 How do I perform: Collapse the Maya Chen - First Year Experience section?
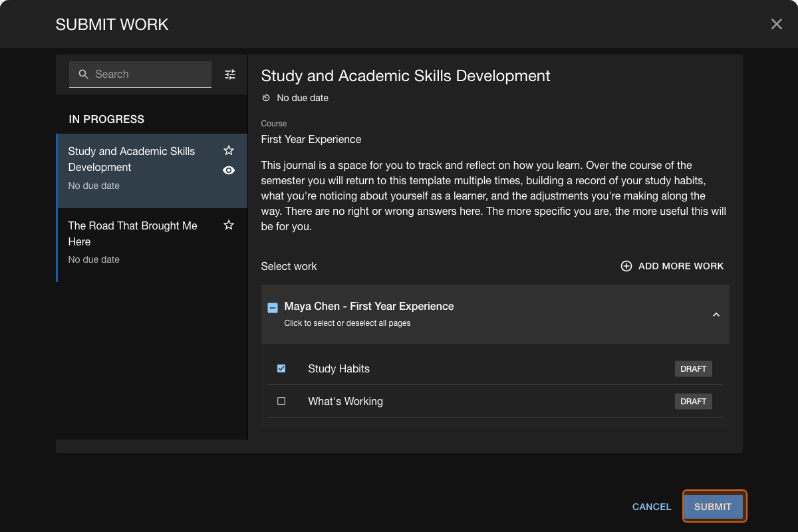(x=716, y=315)
